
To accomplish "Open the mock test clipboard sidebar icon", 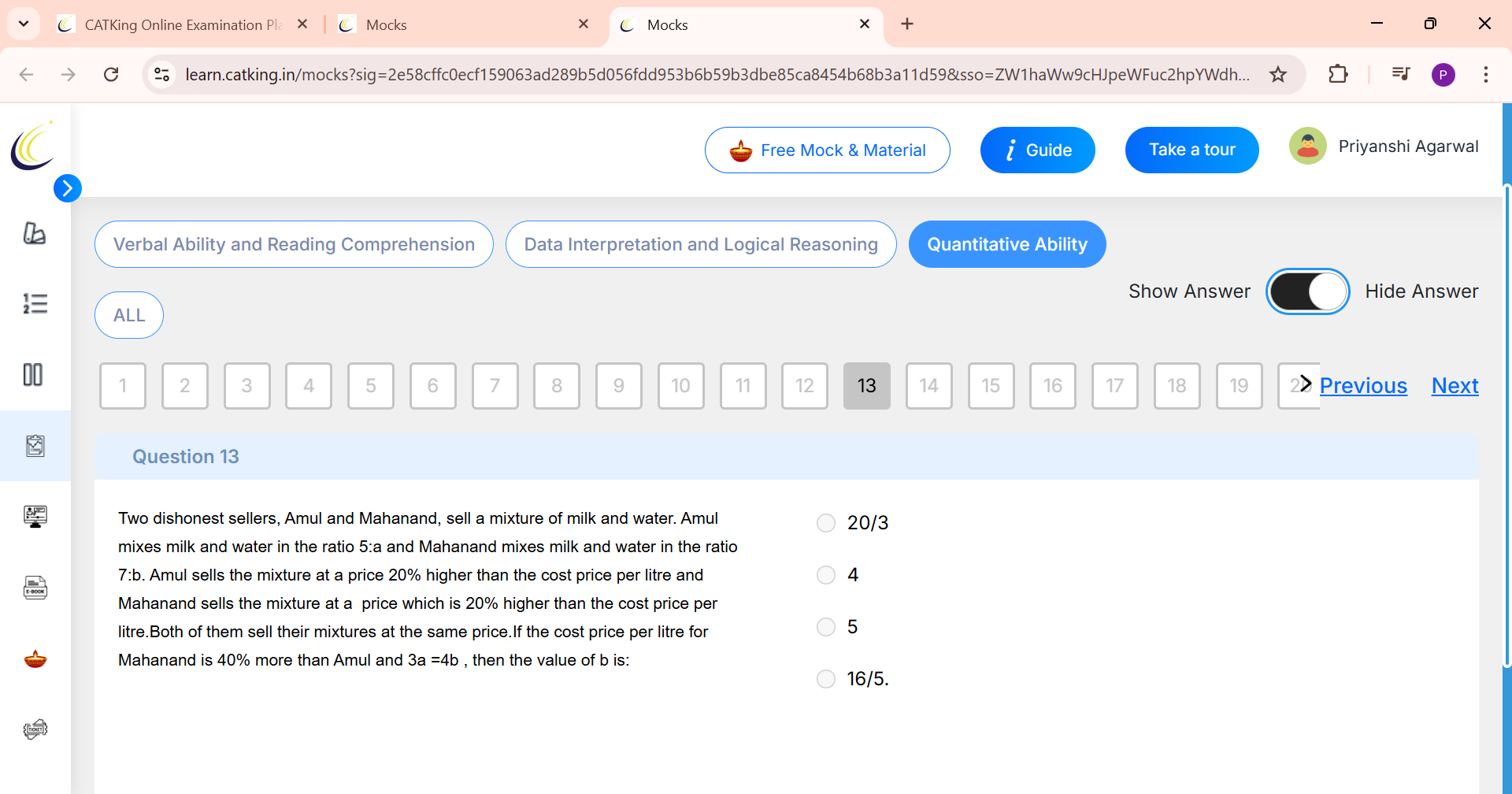I will coord(35,446).
